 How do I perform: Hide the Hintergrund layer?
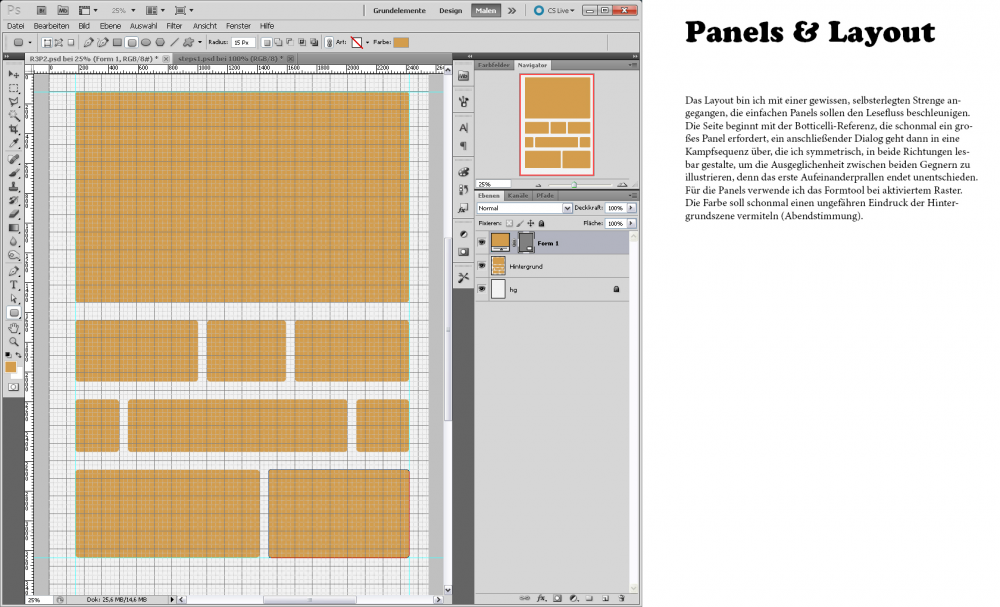[x=482, y=266]
